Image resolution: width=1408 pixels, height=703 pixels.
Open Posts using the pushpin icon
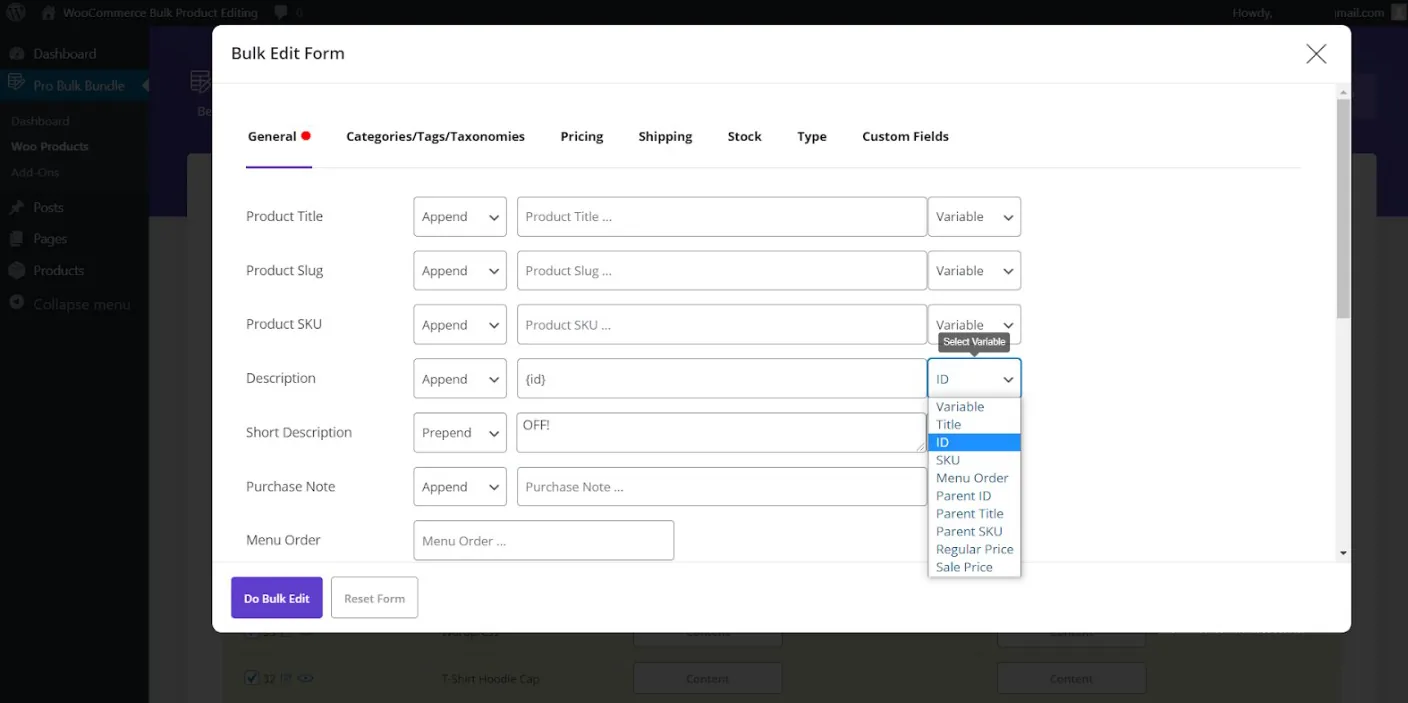18,207
